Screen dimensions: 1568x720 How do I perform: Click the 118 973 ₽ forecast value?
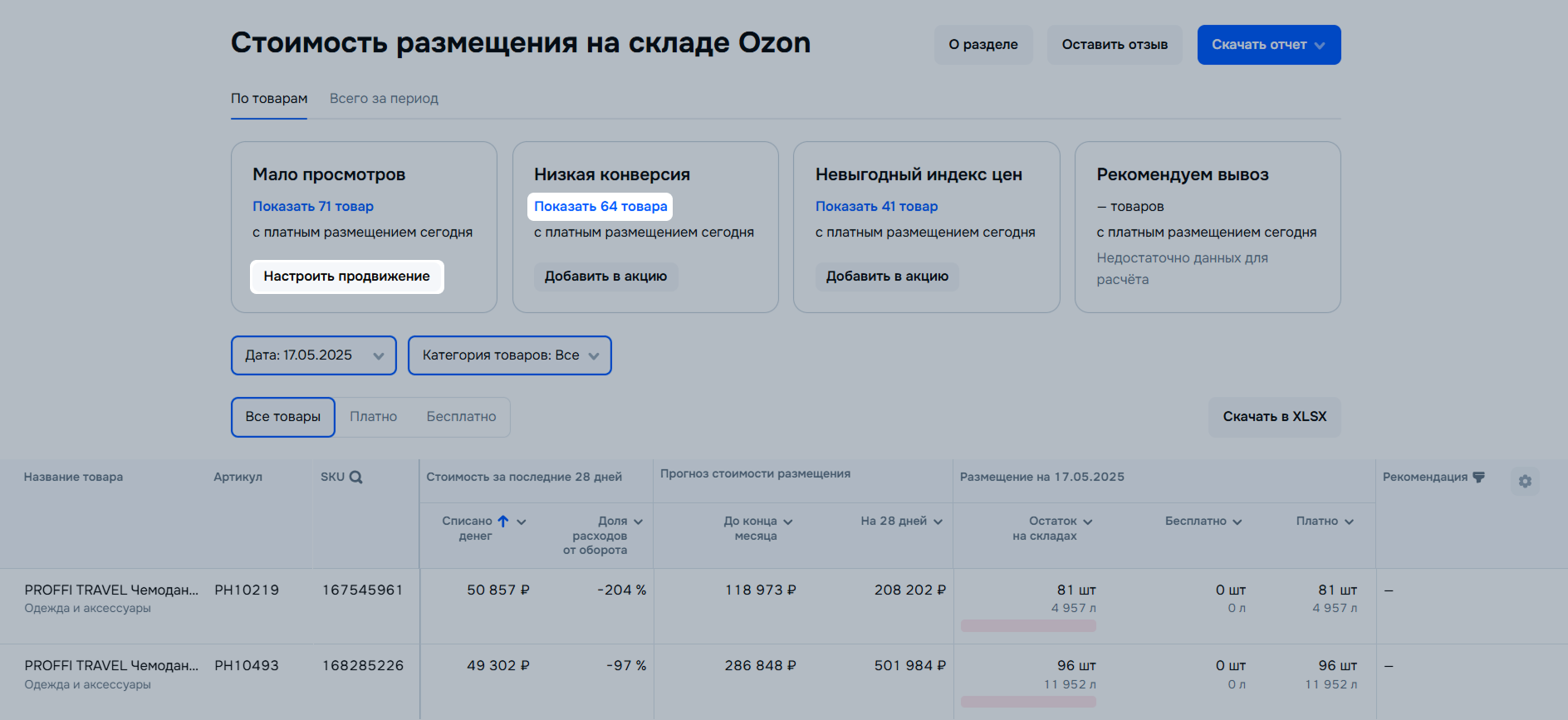761,590
